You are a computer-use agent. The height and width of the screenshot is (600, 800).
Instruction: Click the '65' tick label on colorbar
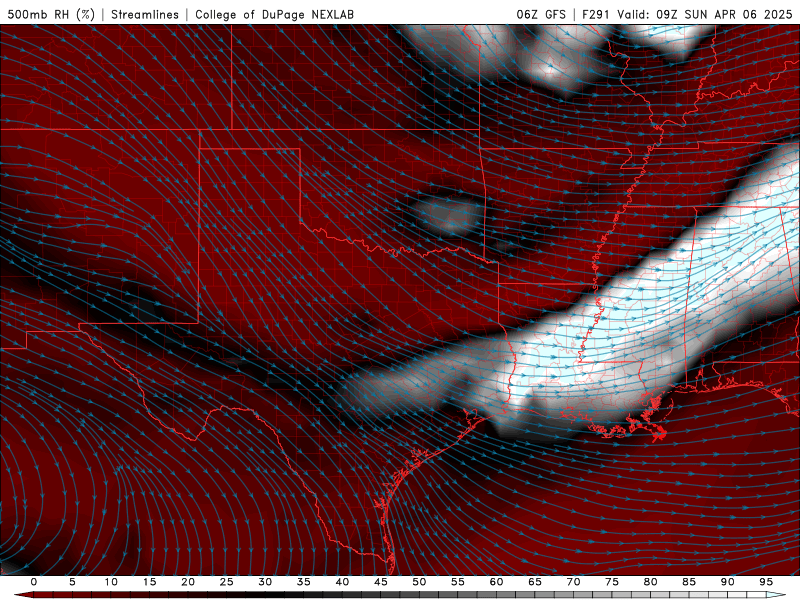[535, 582]
